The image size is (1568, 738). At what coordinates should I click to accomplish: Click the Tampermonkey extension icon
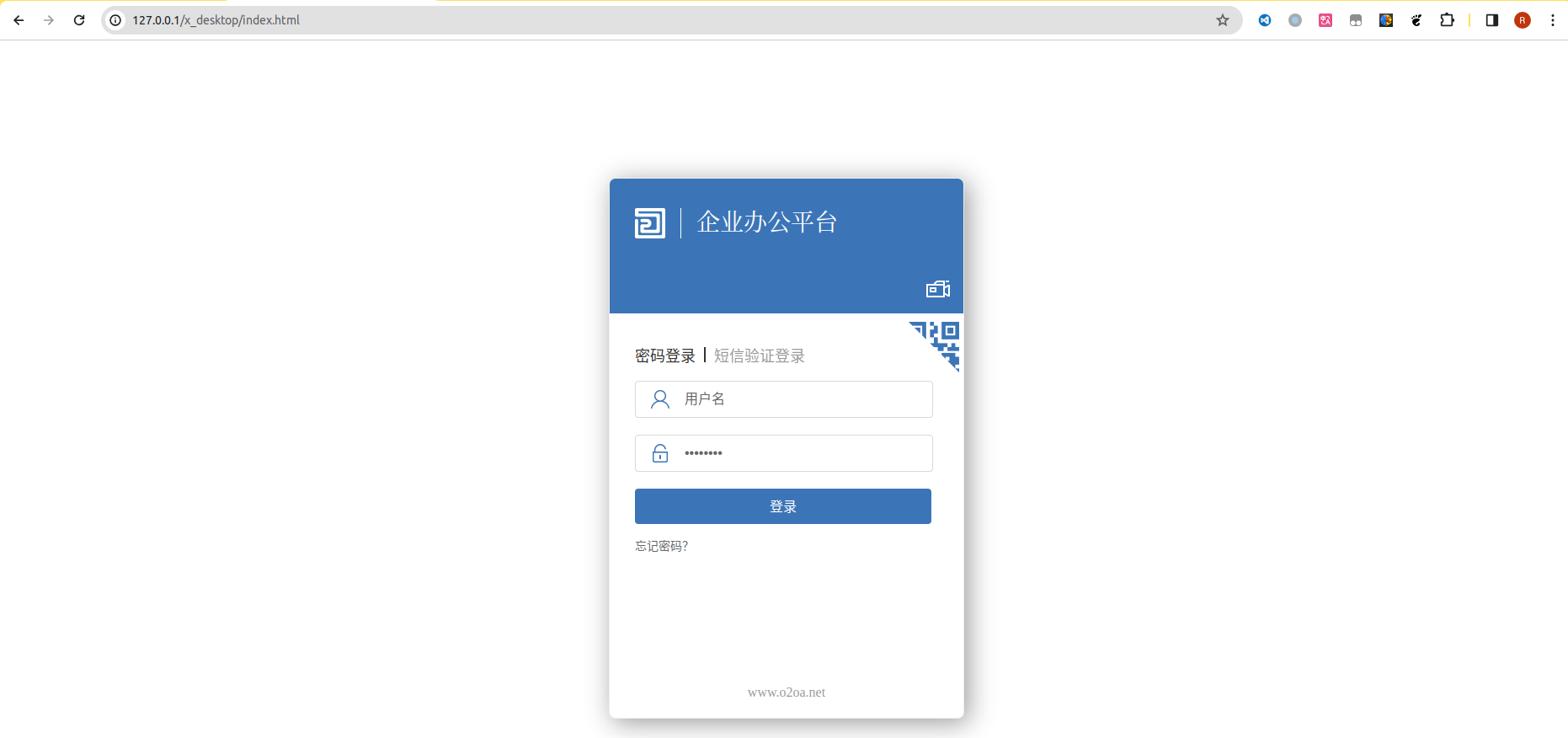pos(1355,20)
